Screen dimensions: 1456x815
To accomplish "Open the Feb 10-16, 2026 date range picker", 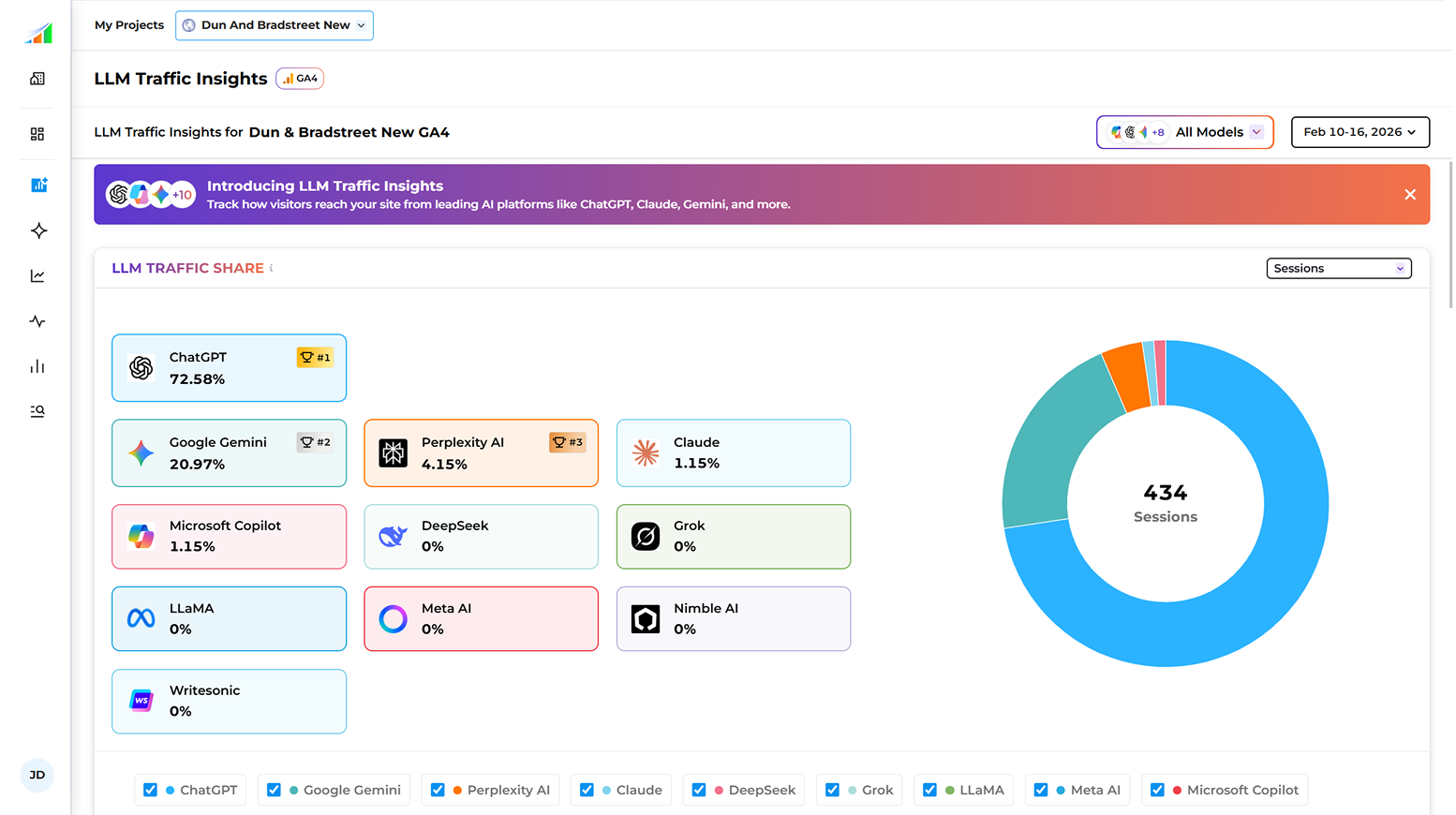I will point(1359,132).
